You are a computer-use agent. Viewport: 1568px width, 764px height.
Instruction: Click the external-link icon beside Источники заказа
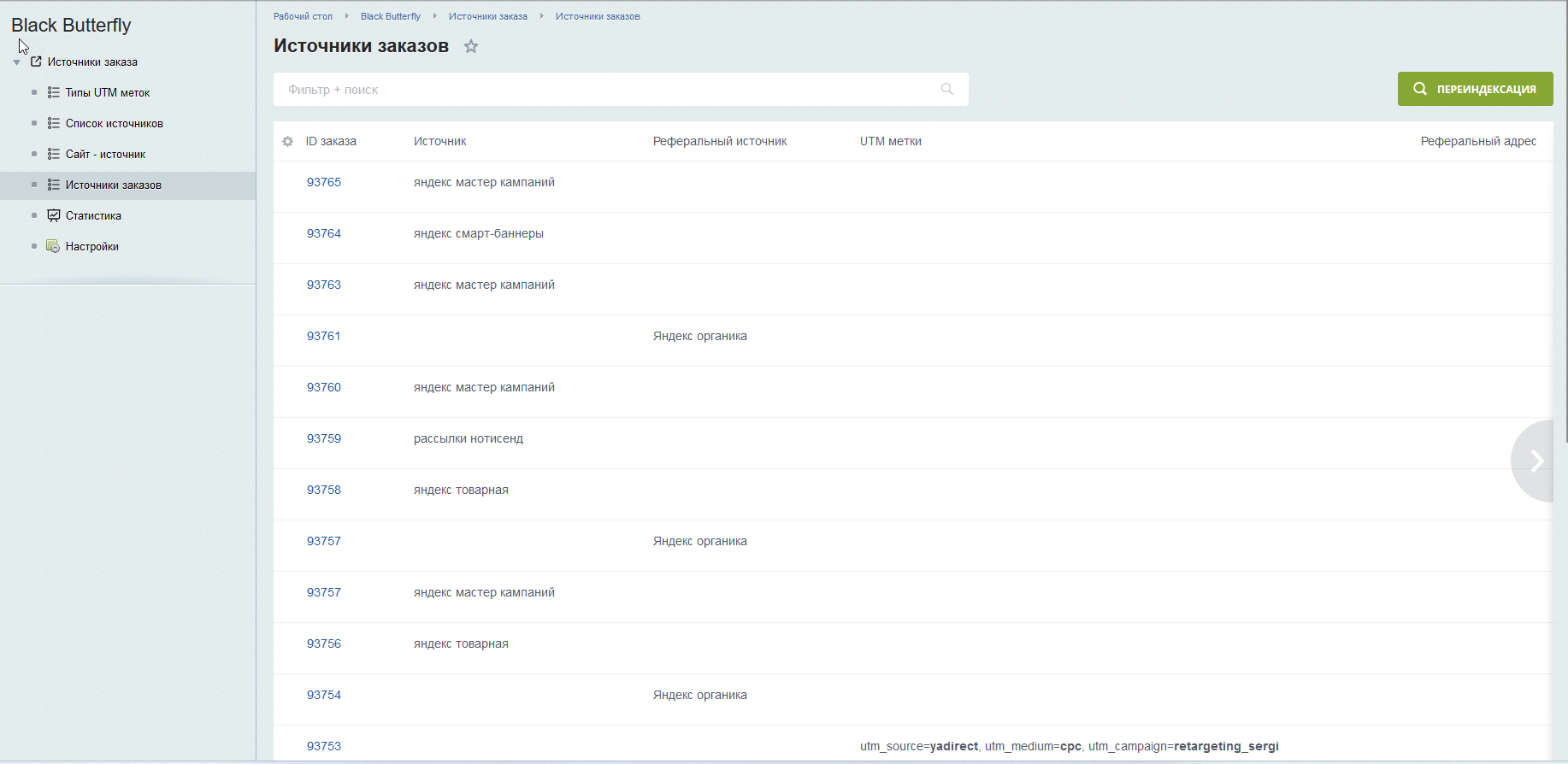point(36,62)
